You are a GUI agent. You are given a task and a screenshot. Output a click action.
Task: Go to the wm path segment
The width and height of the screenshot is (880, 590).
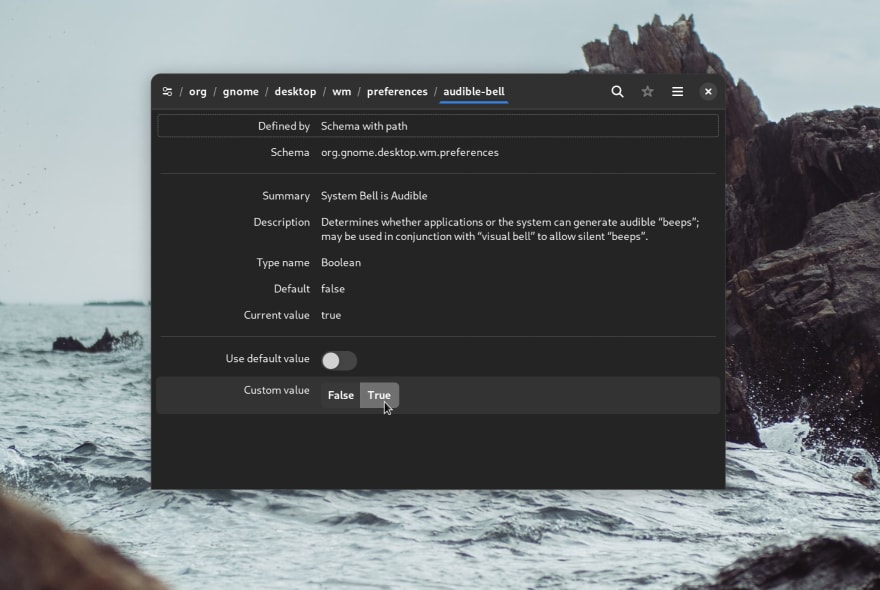pos(342,92)
